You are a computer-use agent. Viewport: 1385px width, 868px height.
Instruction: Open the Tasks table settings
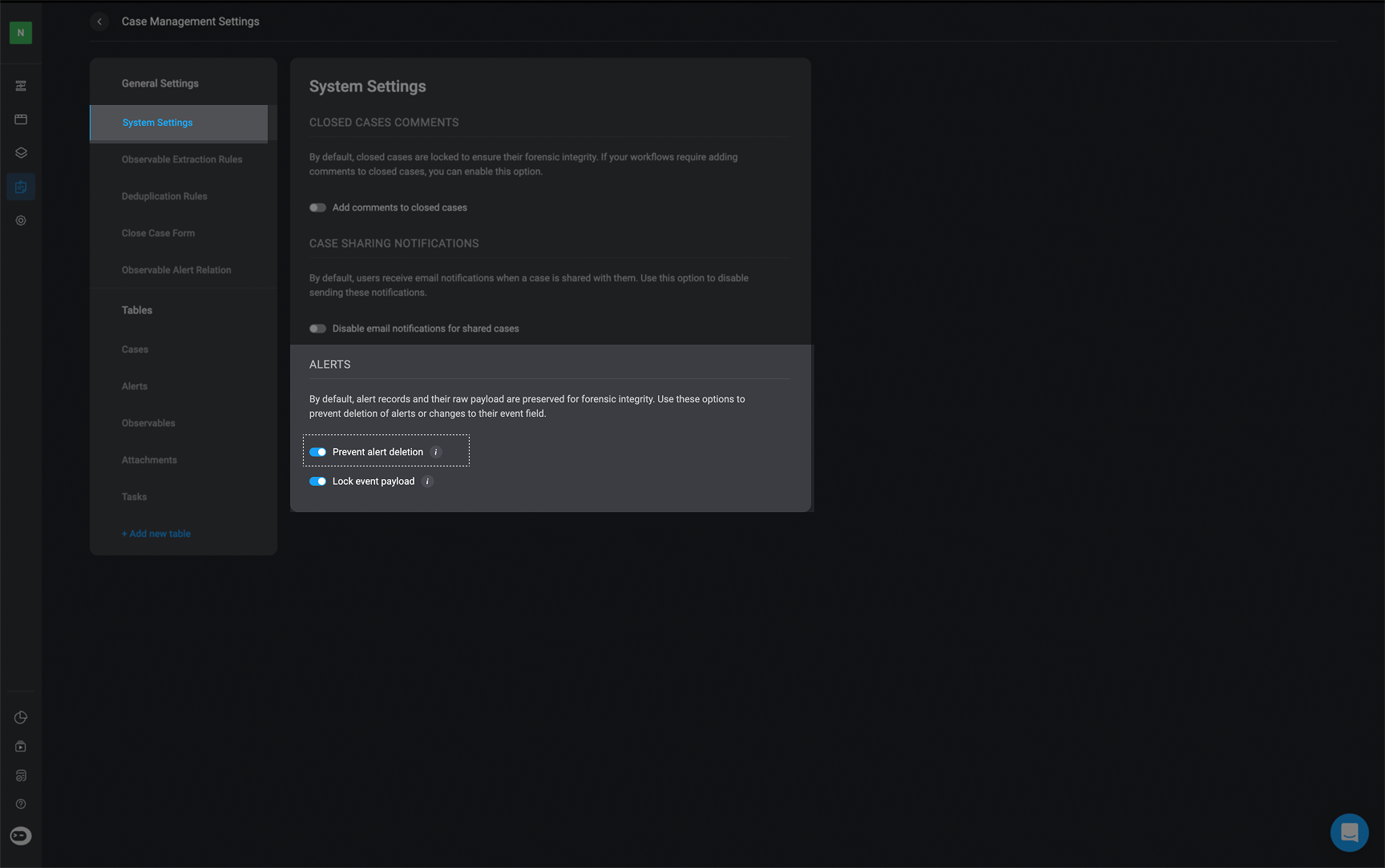(134, 497)
